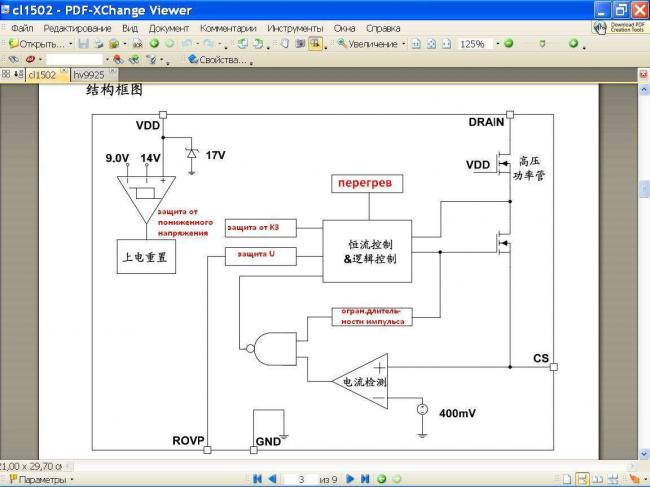Open the stamp tool dropdown arrow

point(40,60)
